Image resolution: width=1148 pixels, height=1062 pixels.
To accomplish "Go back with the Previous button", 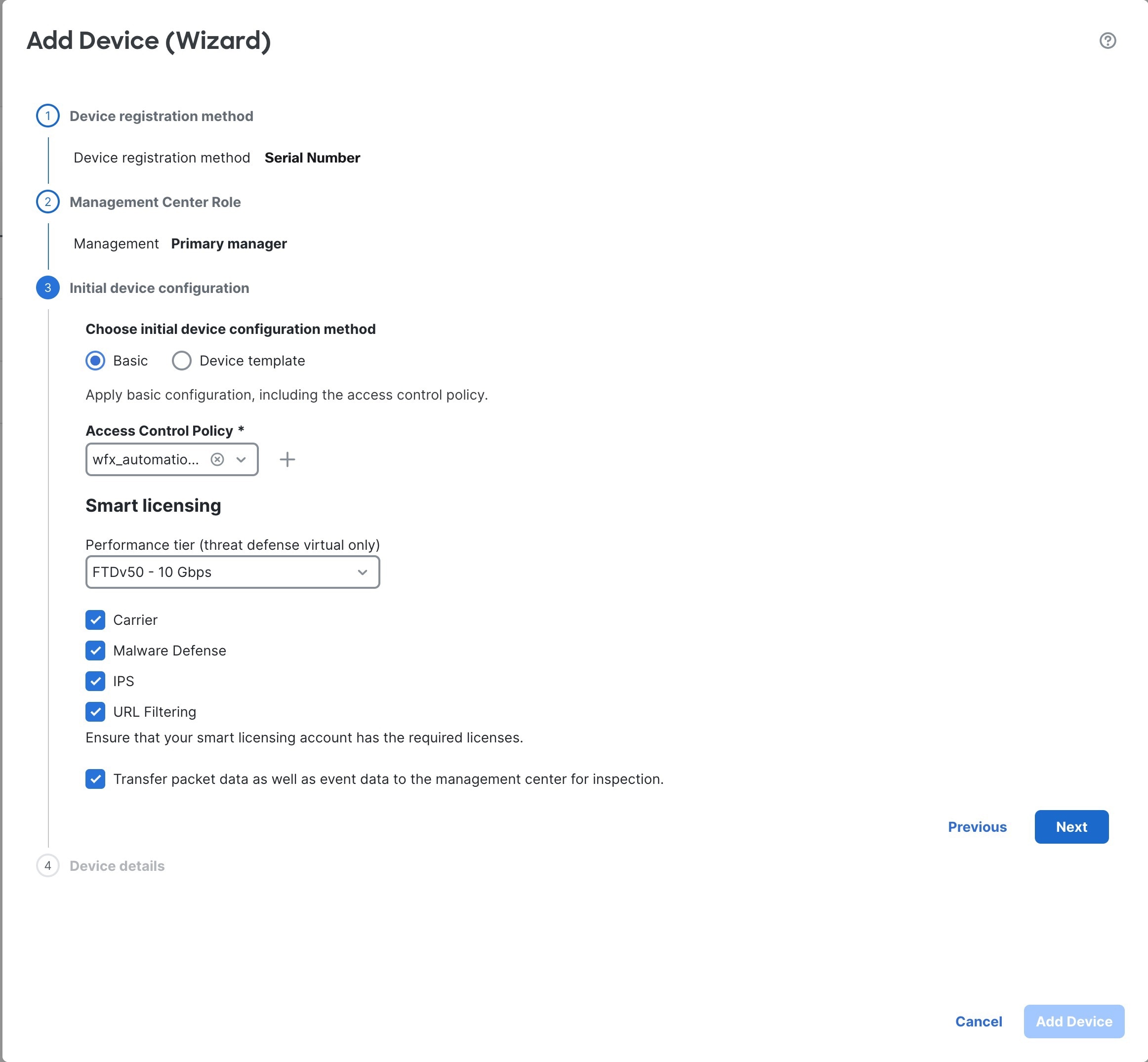I will pos(978,827).
